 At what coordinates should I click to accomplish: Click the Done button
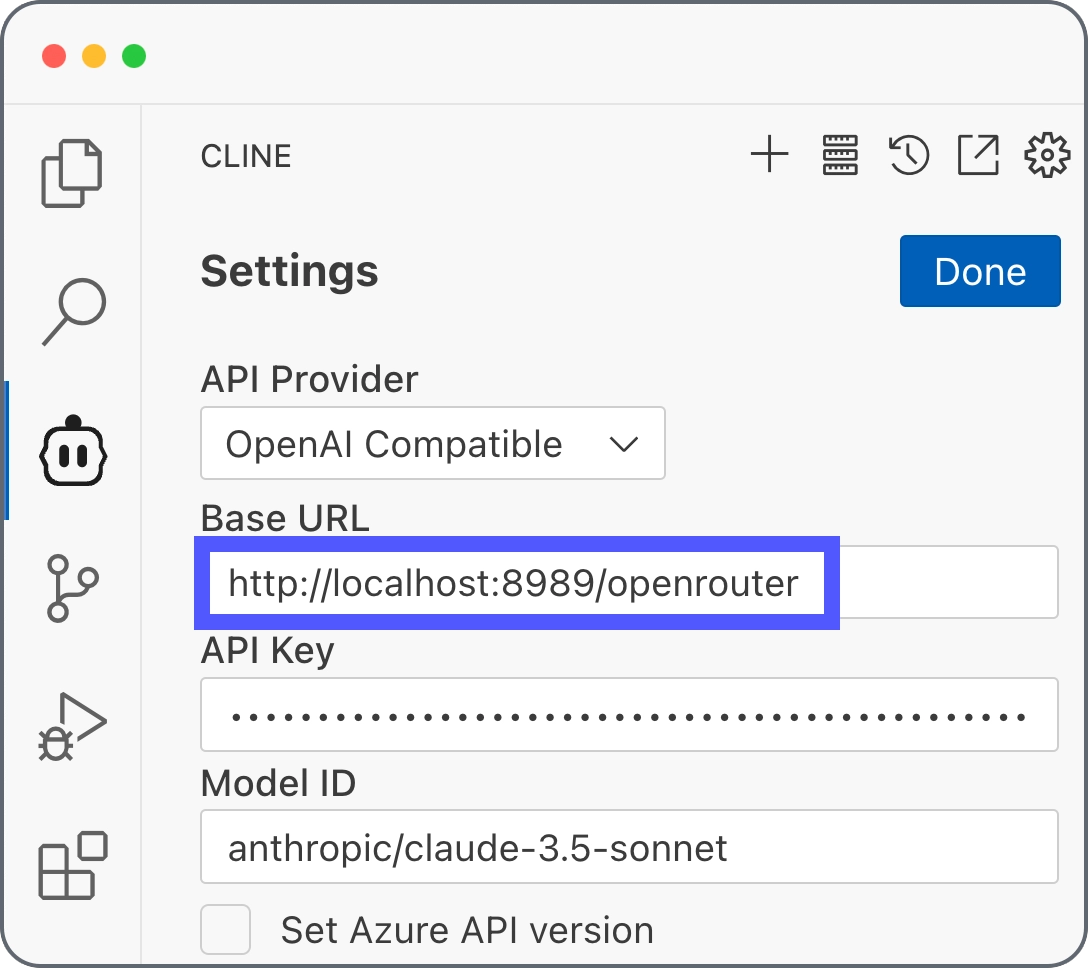980,271
